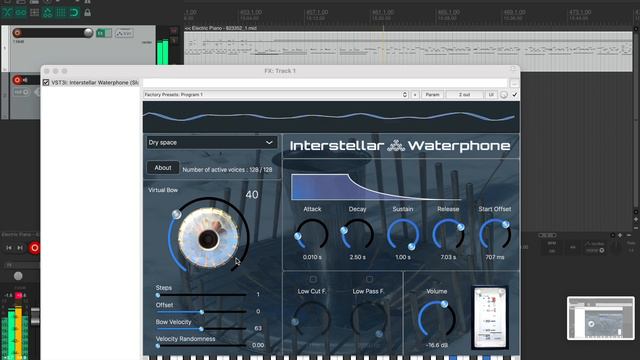
Task: Click the Release value 7.03 s
Action: click(x=448, y=257)
